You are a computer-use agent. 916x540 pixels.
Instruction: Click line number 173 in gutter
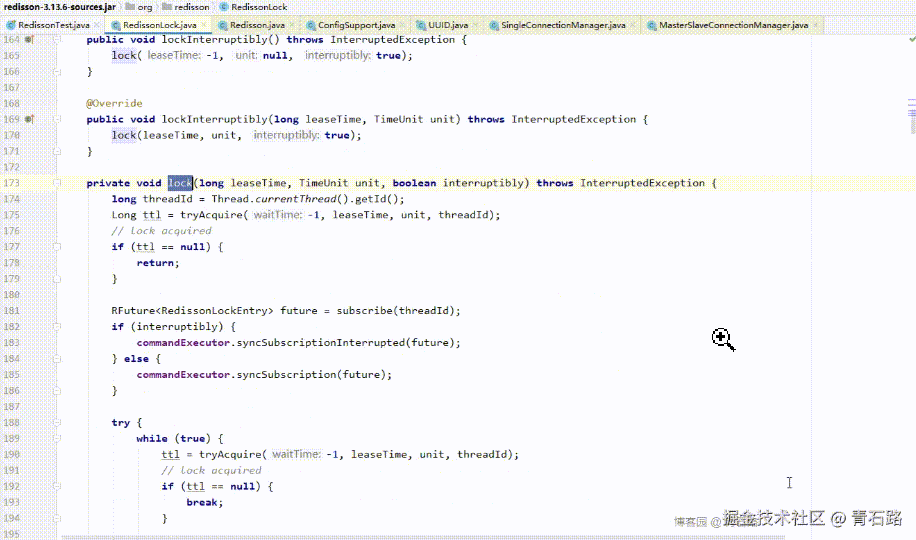click(12, 183)
